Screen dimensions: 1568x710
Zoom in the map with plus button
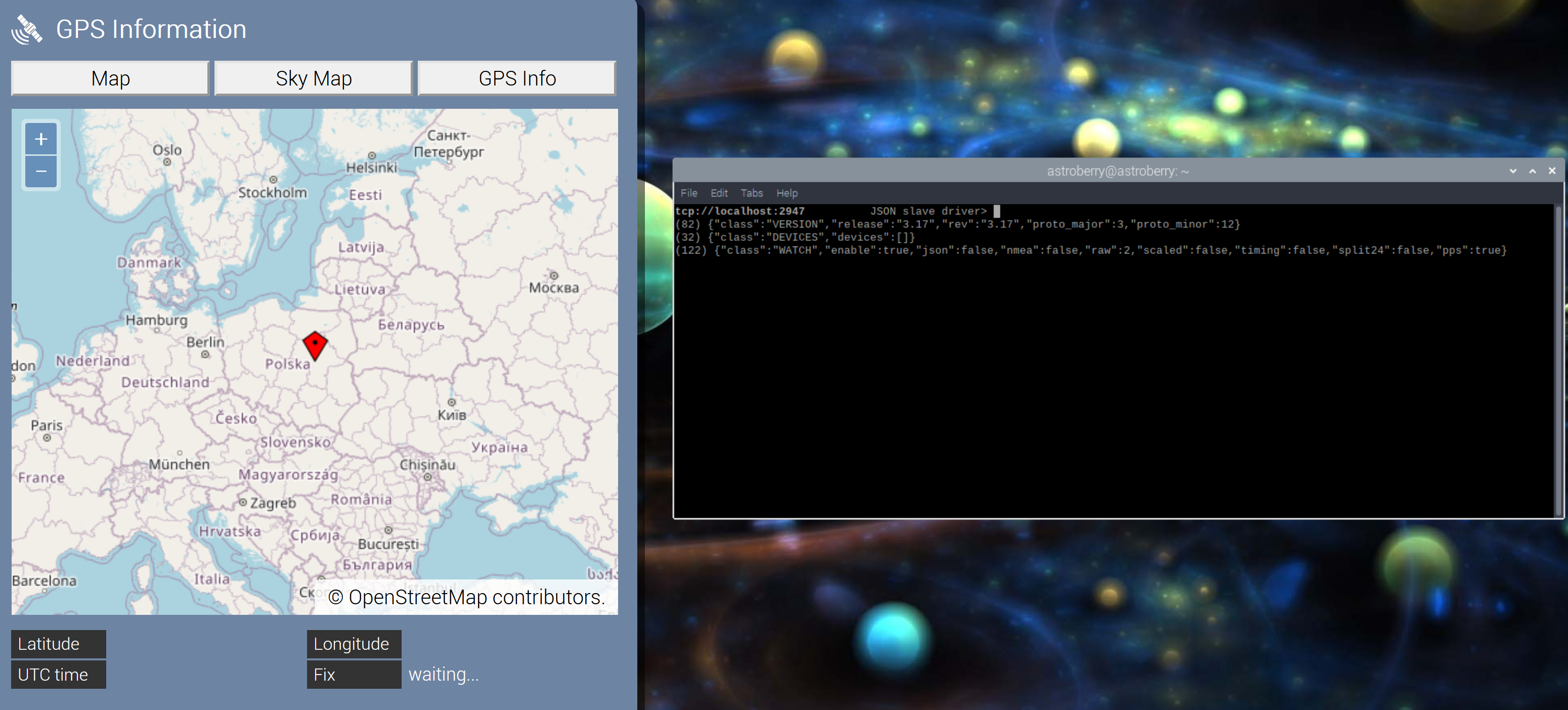41,140
